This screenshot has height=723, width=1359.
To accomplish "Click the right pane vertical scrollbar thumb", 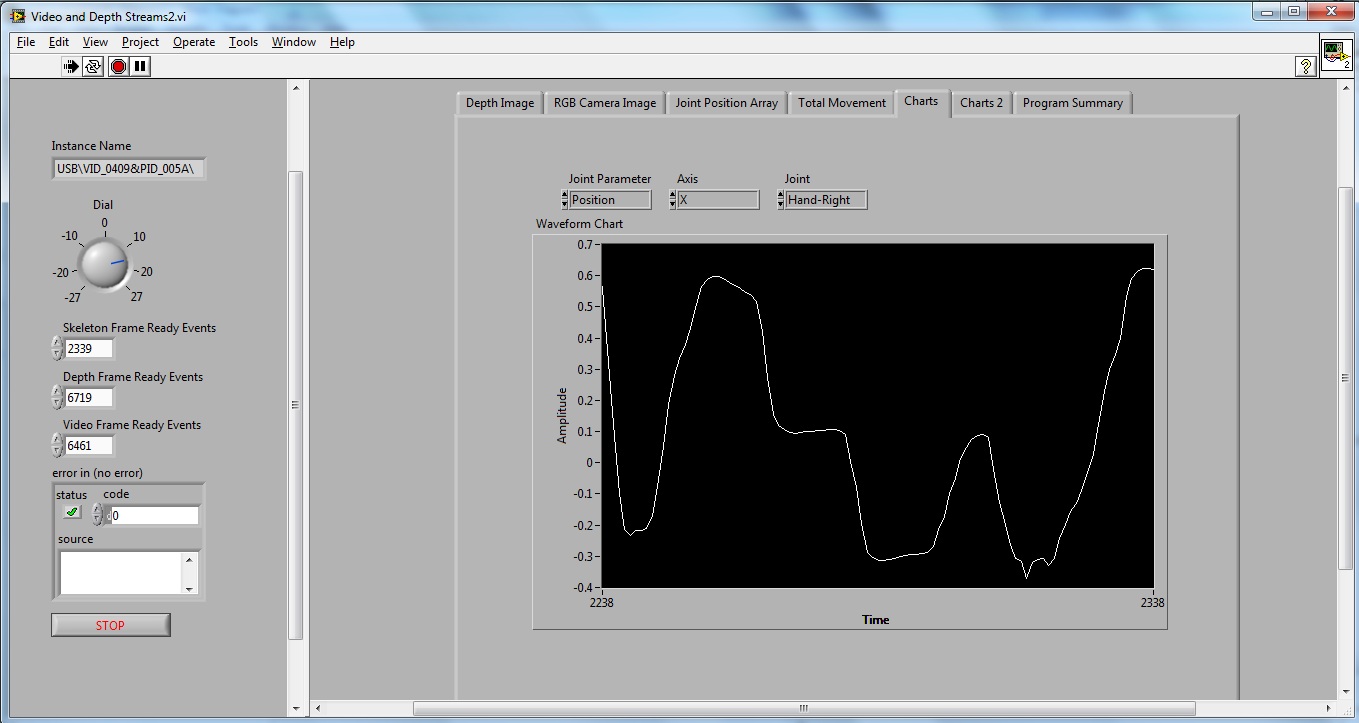I will click(x=1345, y=377).
